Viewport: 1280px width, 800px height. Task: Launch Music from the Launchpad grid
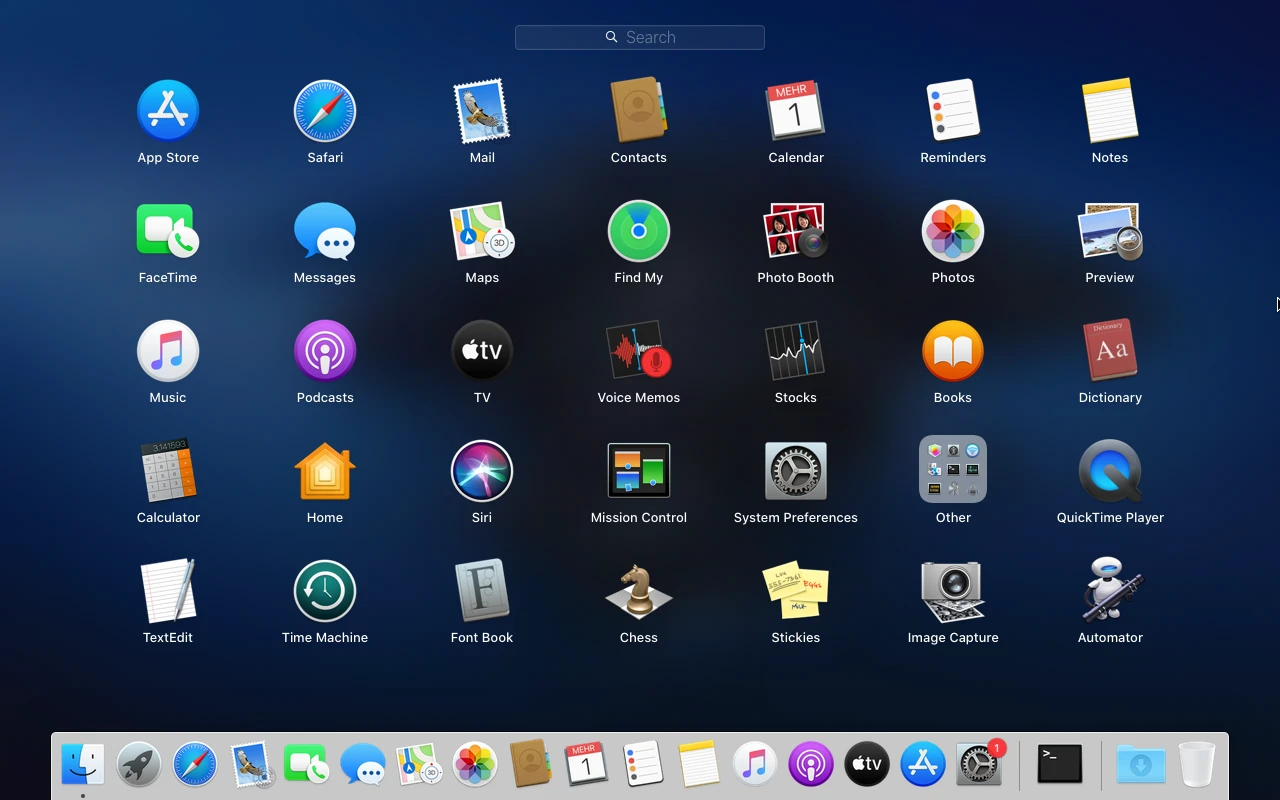point(168,351)
